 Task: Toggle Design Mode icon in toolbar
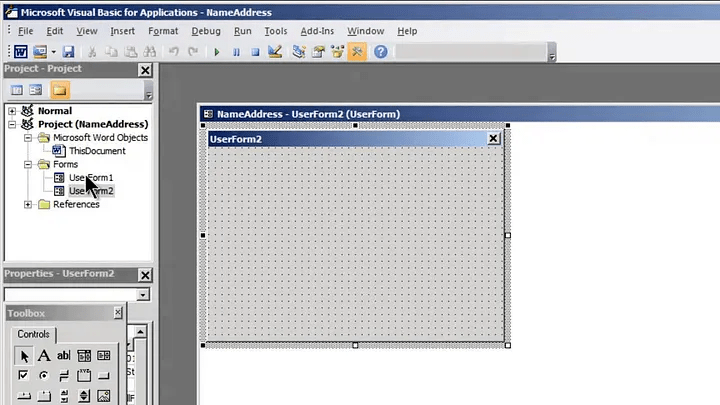[x=275, y=51]
